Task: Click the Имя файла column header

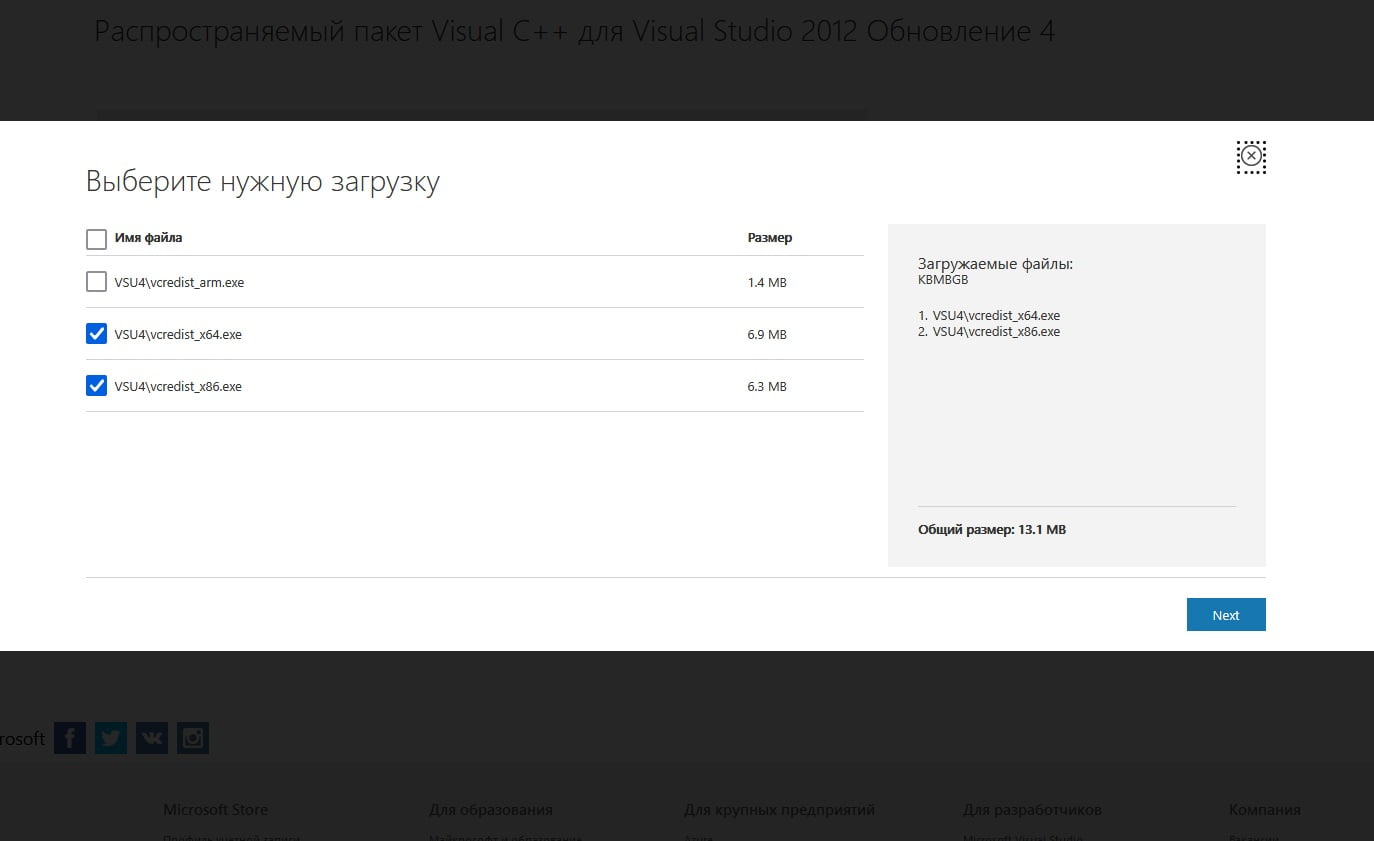Action: (x=148, y=238)
